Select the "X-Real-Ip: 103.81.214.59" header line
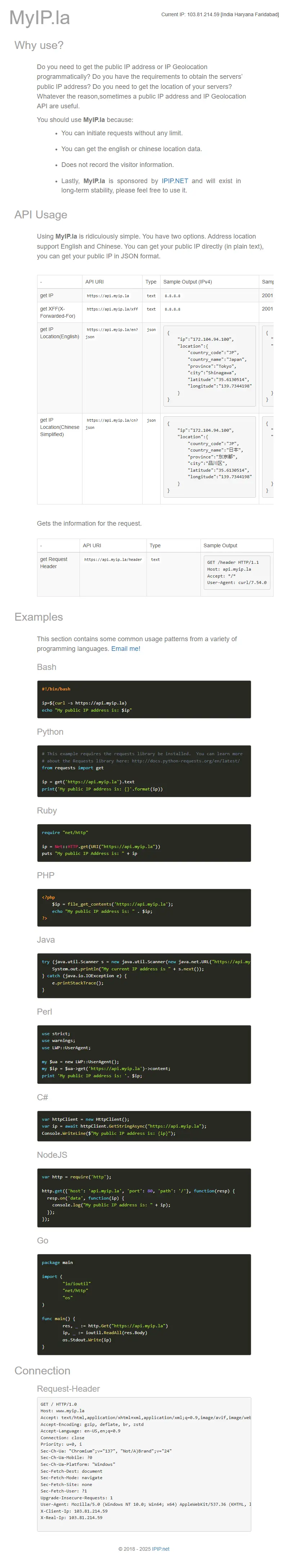Screen dimensions: 288x1568 click(x=71, y=1518)
